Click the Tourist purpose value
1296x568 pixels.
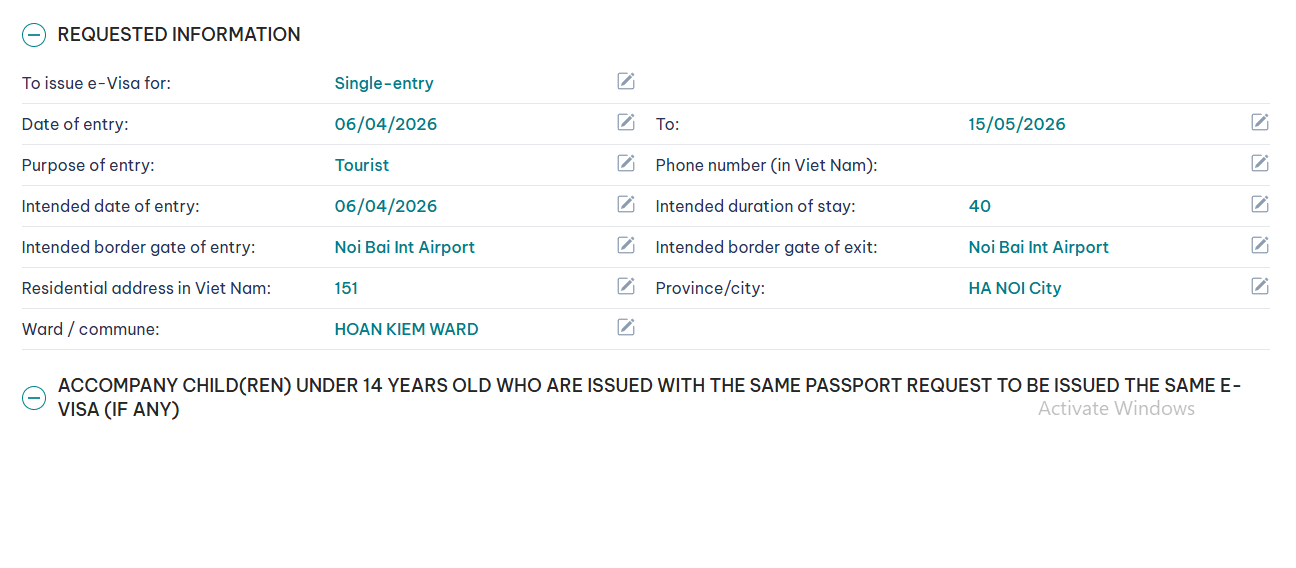(362, 165)
